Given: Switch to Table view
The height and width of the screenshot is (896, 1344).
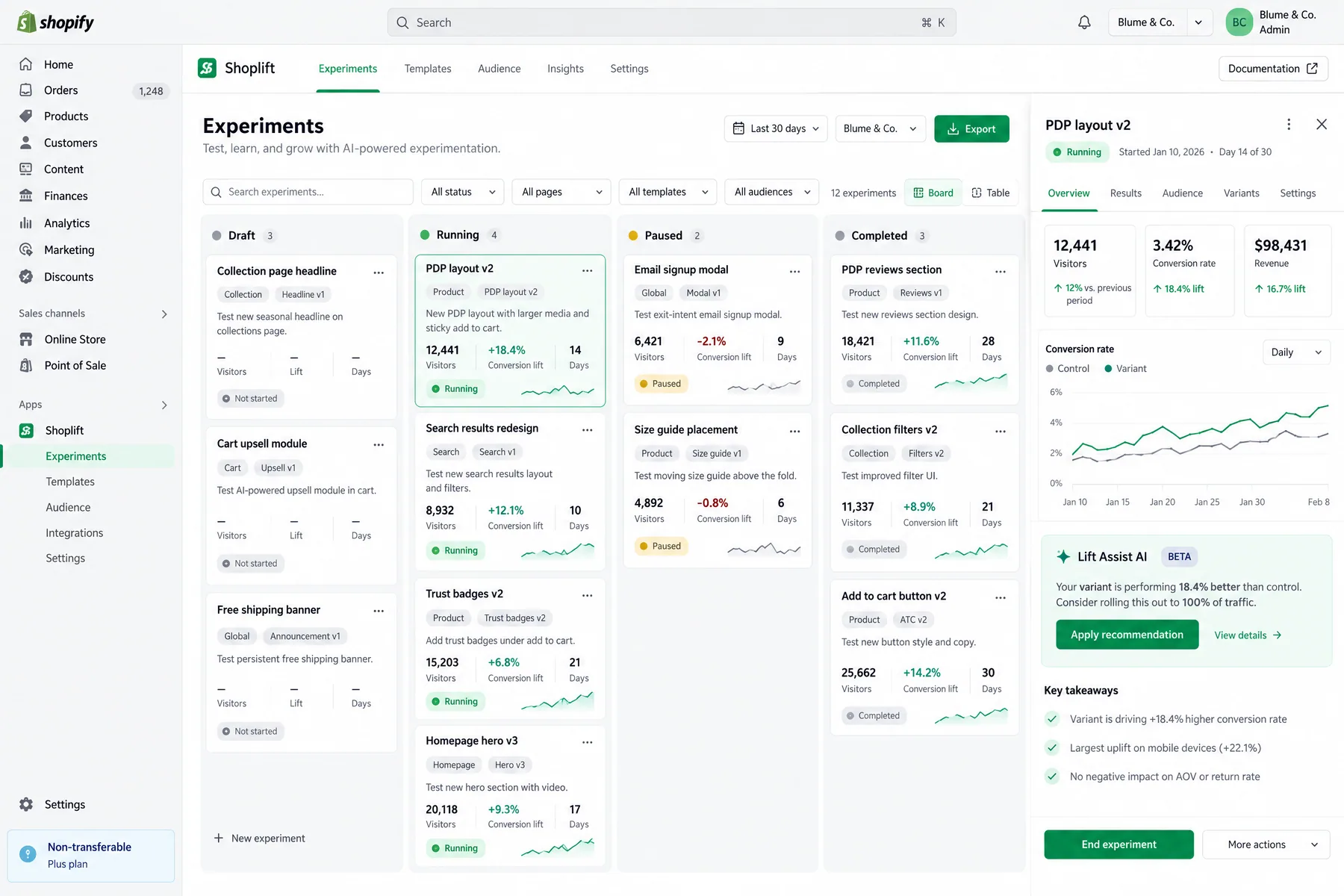Looking at the screenshot, I should tap(990, 193).
